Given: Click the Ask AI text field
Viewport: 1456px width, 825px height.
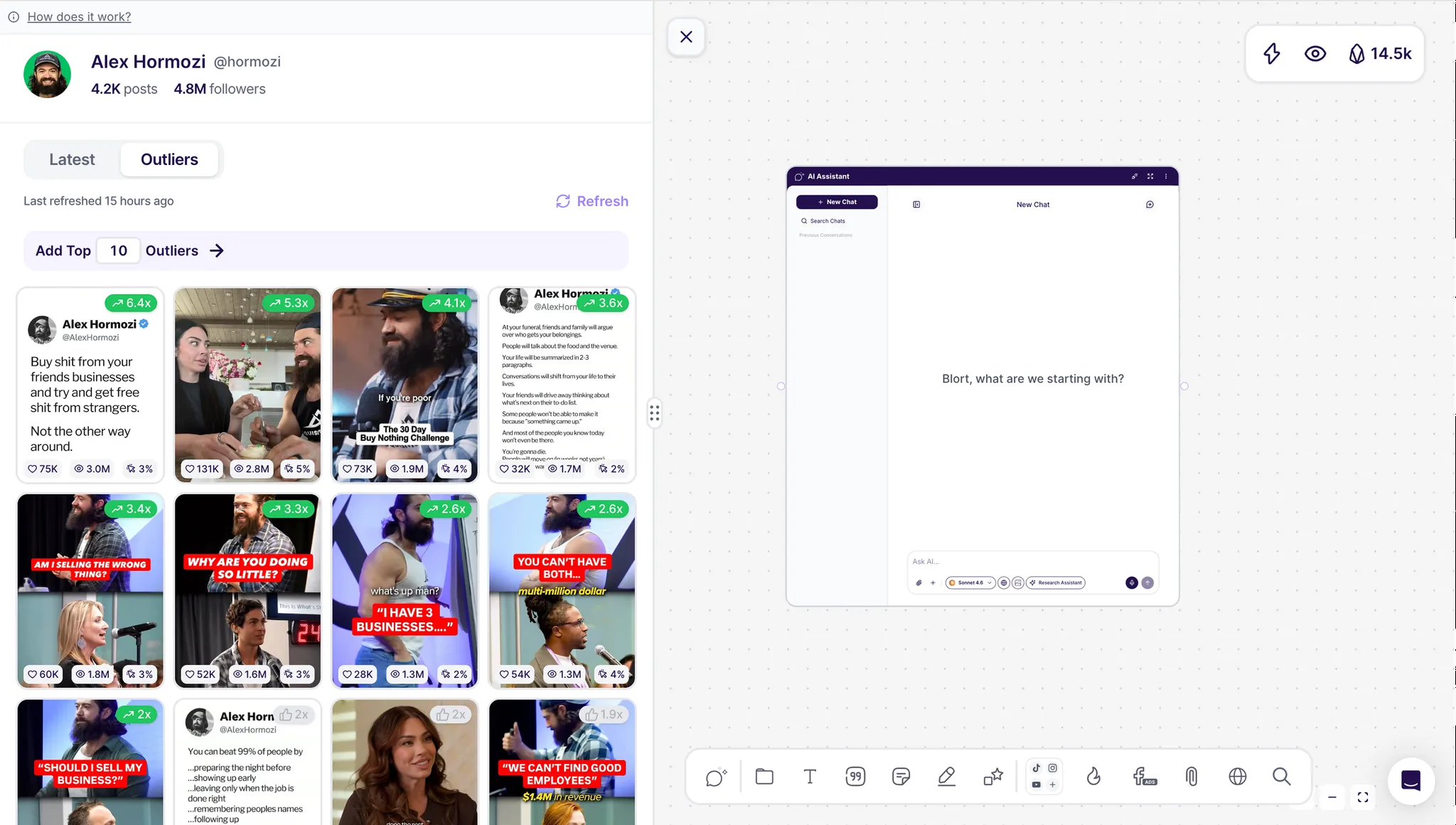Looking at the screenshot, I should tap(1032, 561).
